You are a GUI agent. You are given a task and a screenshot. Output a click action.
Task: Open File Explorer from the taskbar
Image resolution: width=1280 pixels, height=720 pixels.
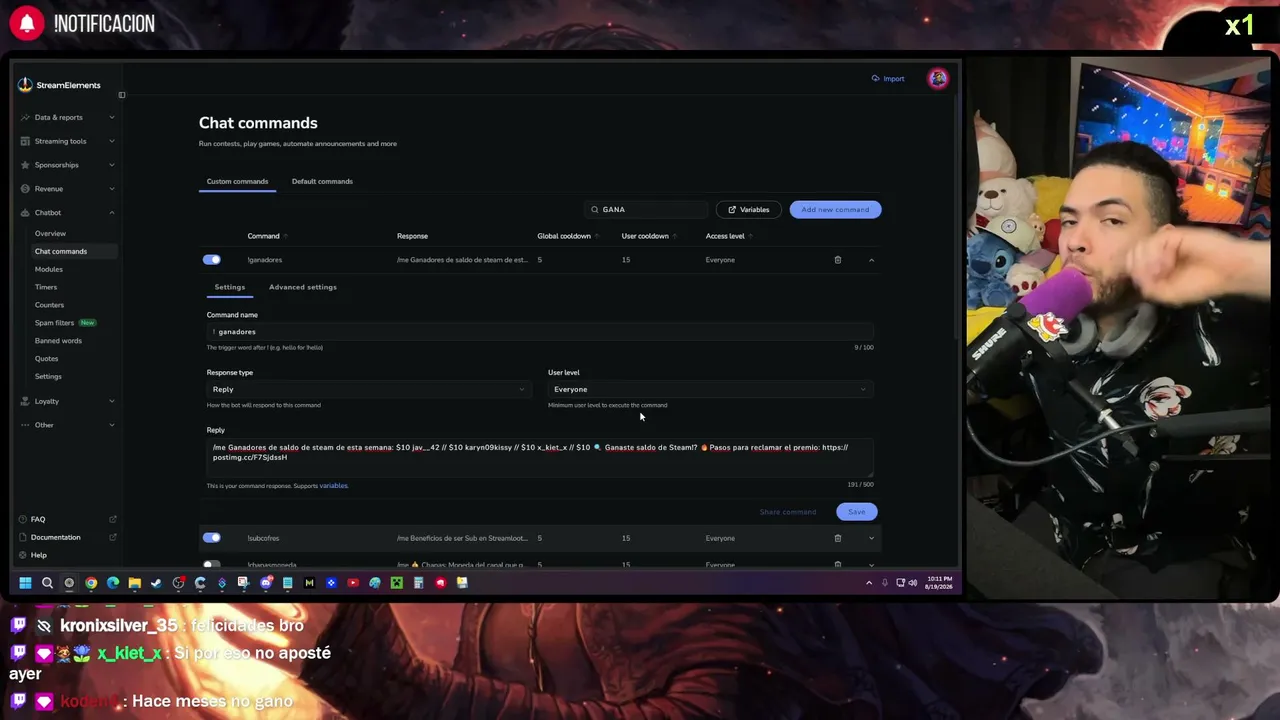pyautogui.click(x=134, y=583)
